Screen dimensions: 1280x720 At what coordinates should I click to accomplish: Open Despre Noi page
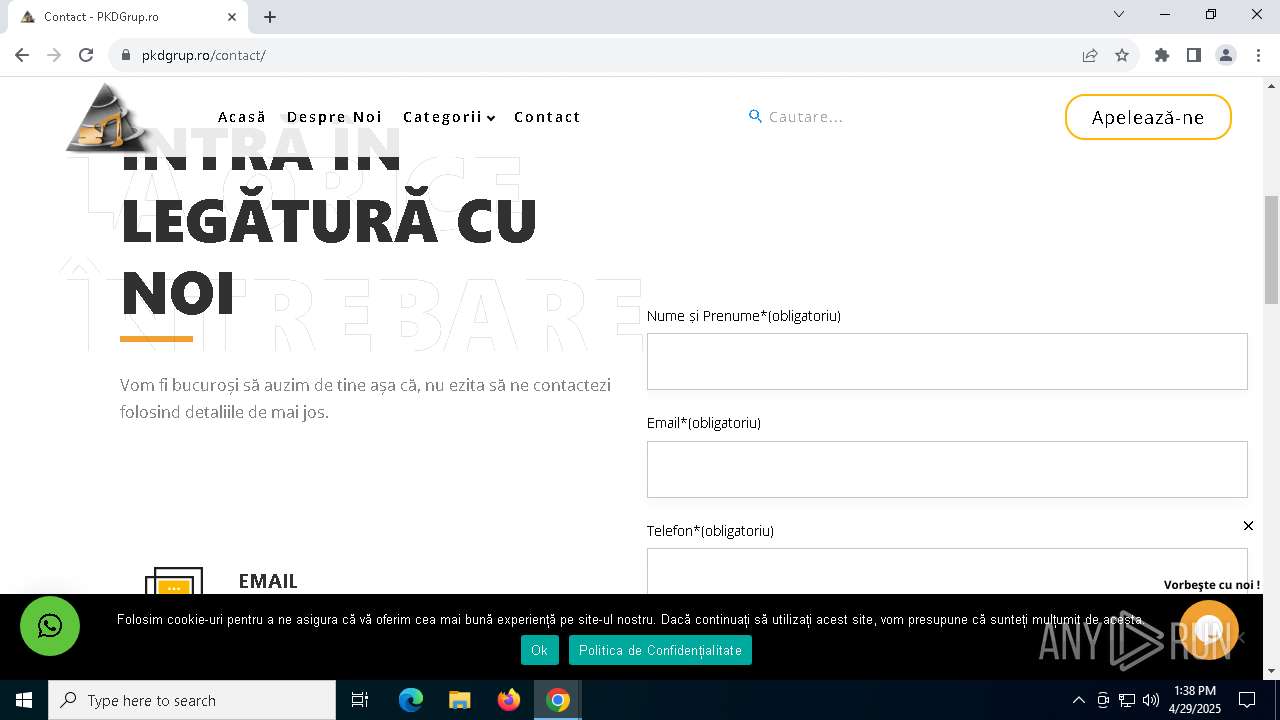coord(335,117)
